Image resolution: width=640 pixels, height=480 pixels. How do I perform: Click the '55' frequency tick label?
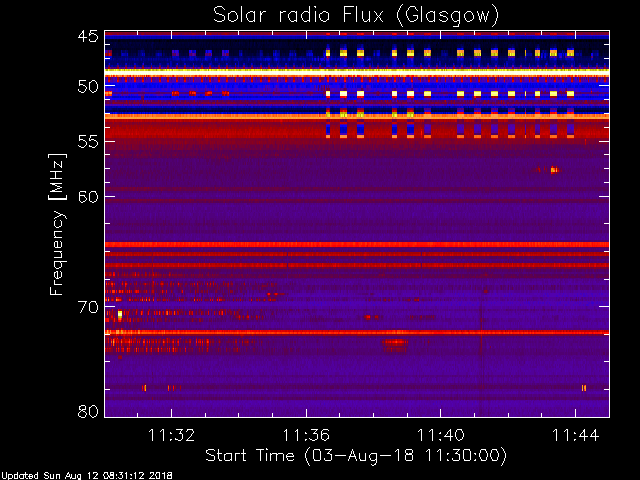[88, 142]
